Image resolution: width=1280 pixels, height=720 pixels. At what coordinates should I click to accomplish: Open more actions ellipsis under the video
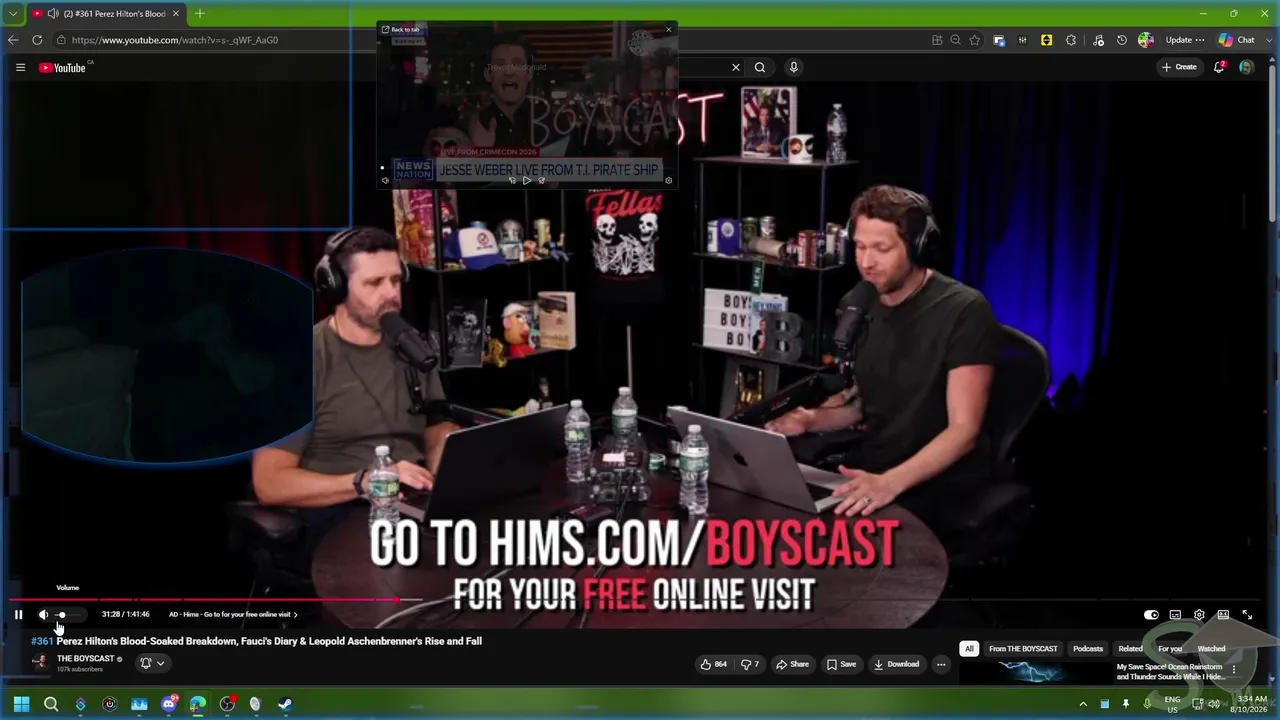point(941,664)
